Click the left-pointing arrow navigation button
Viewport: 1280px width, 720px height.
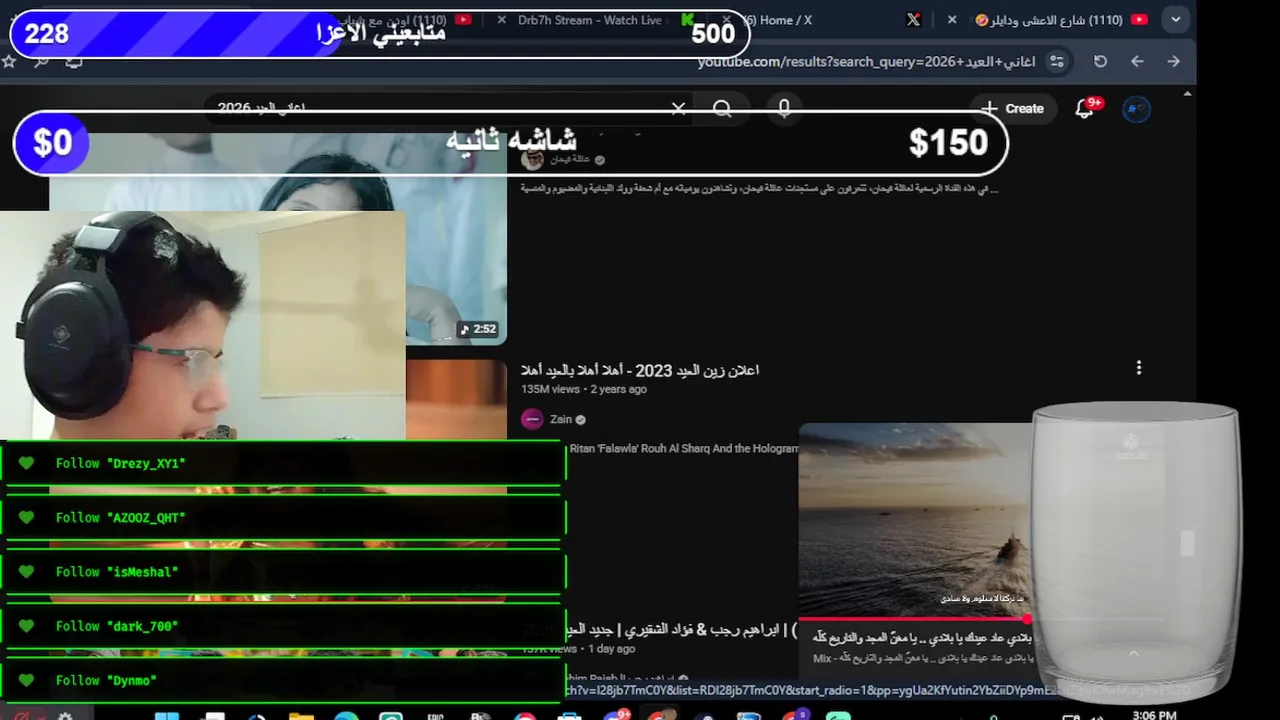coord(1137,61)
